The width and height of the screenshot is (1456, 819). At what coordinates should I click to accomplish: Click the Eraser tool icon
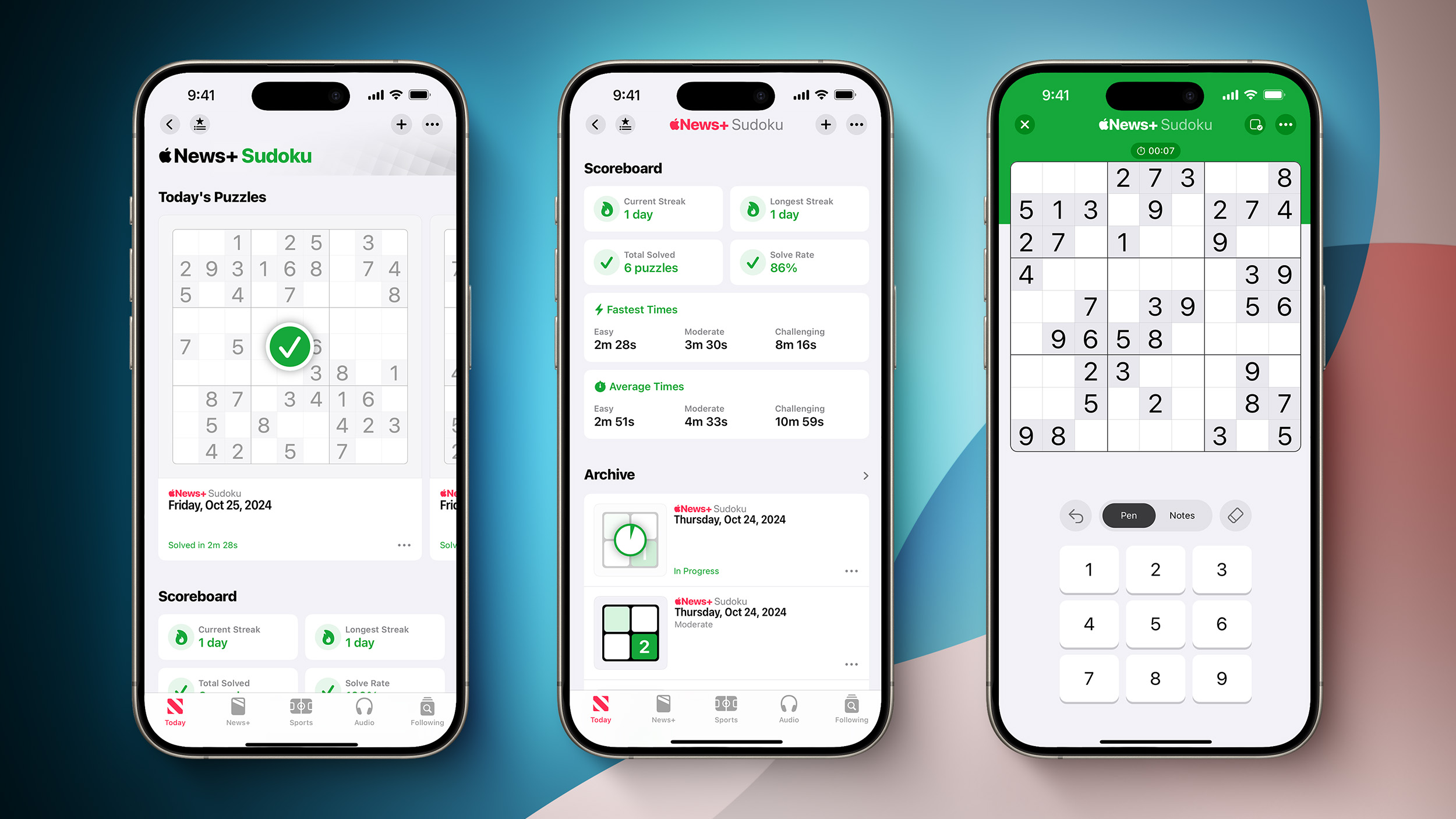coord(1237,515)
